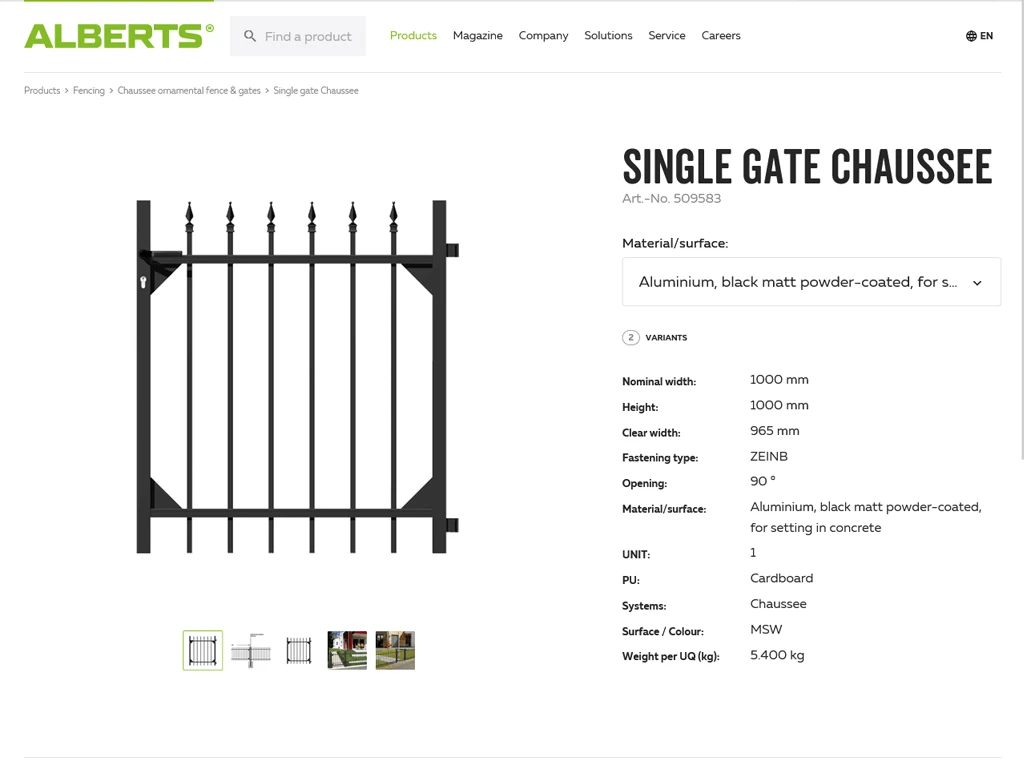Open the Magazine menu item
1024x768 pixels.
coord(477,36)
